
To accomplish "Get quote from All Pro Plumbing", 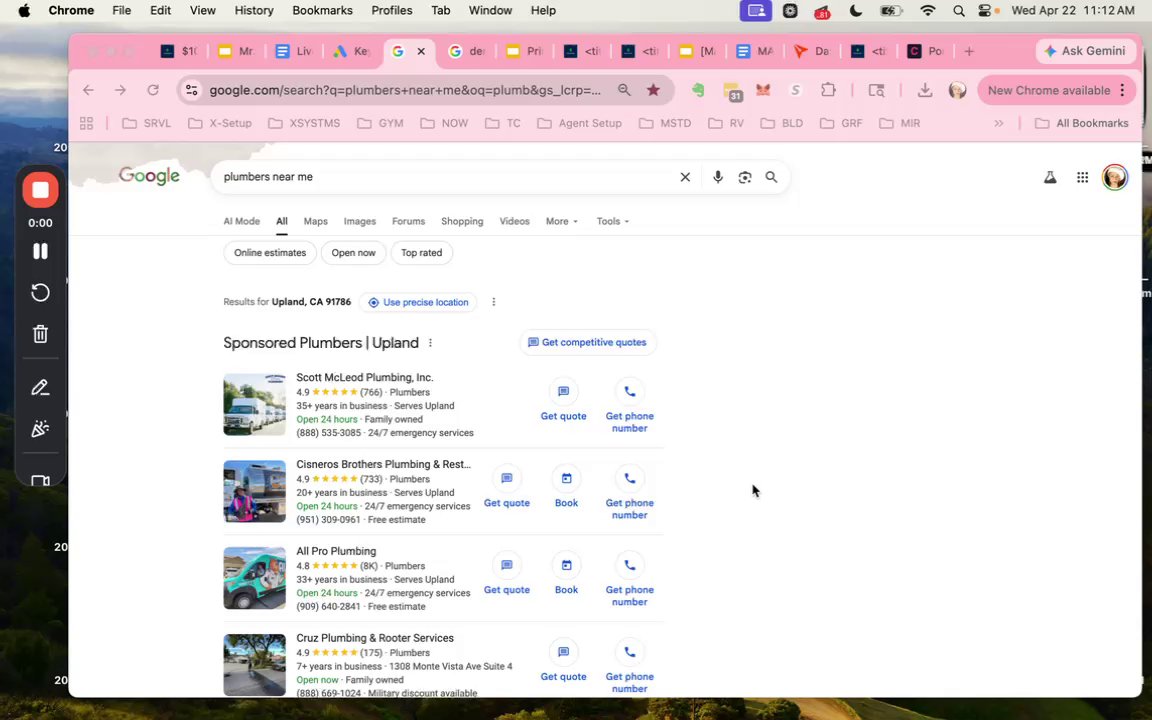I will coord(506,575).
